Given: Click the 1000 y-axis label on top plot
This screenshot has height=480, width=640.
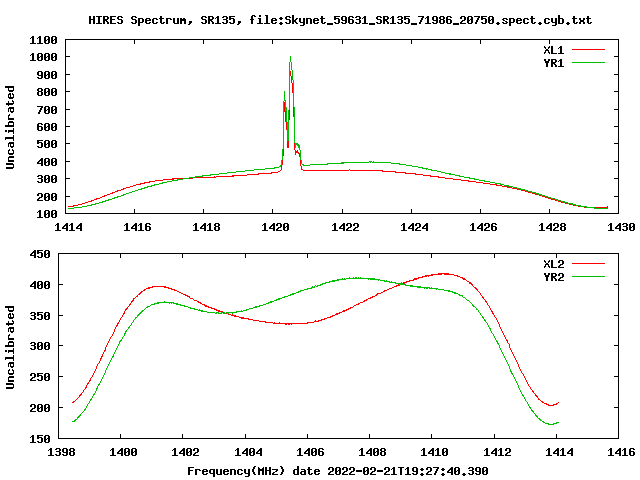Looking at the screenshot, I should (43, 57).
